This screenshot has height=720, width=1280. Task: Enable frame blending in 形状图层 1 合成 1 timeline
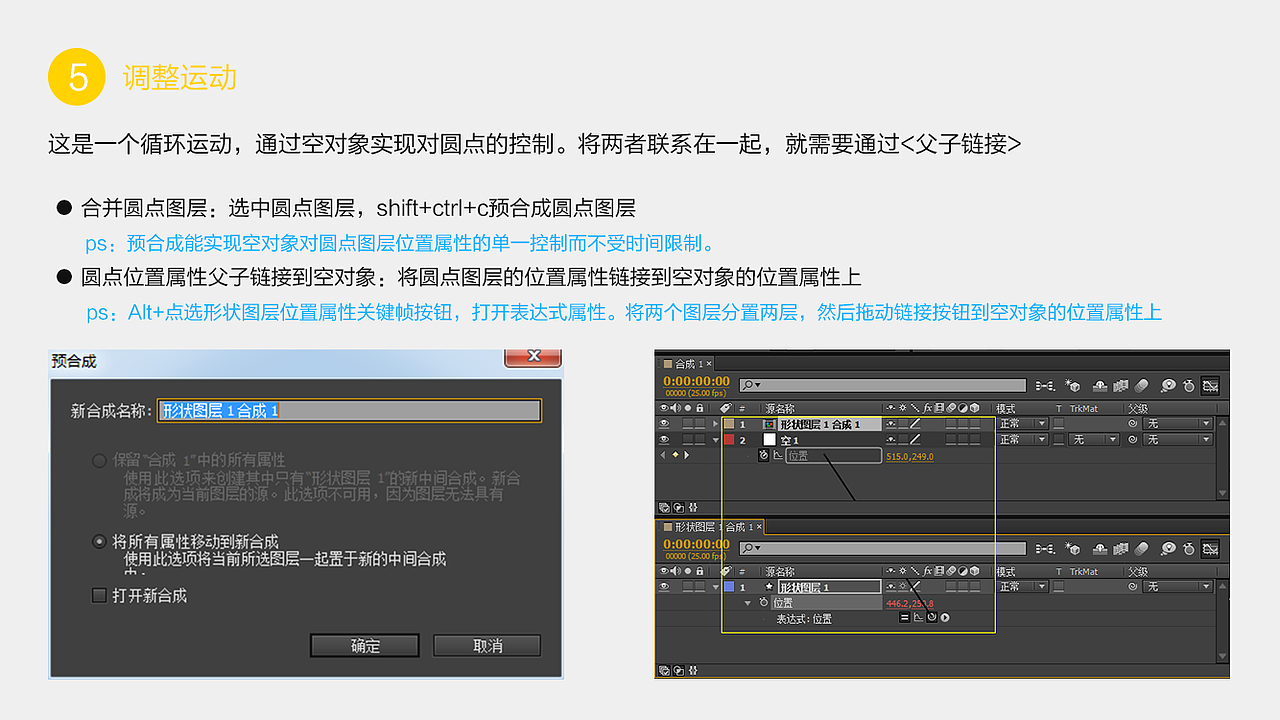click(1121, 549)
